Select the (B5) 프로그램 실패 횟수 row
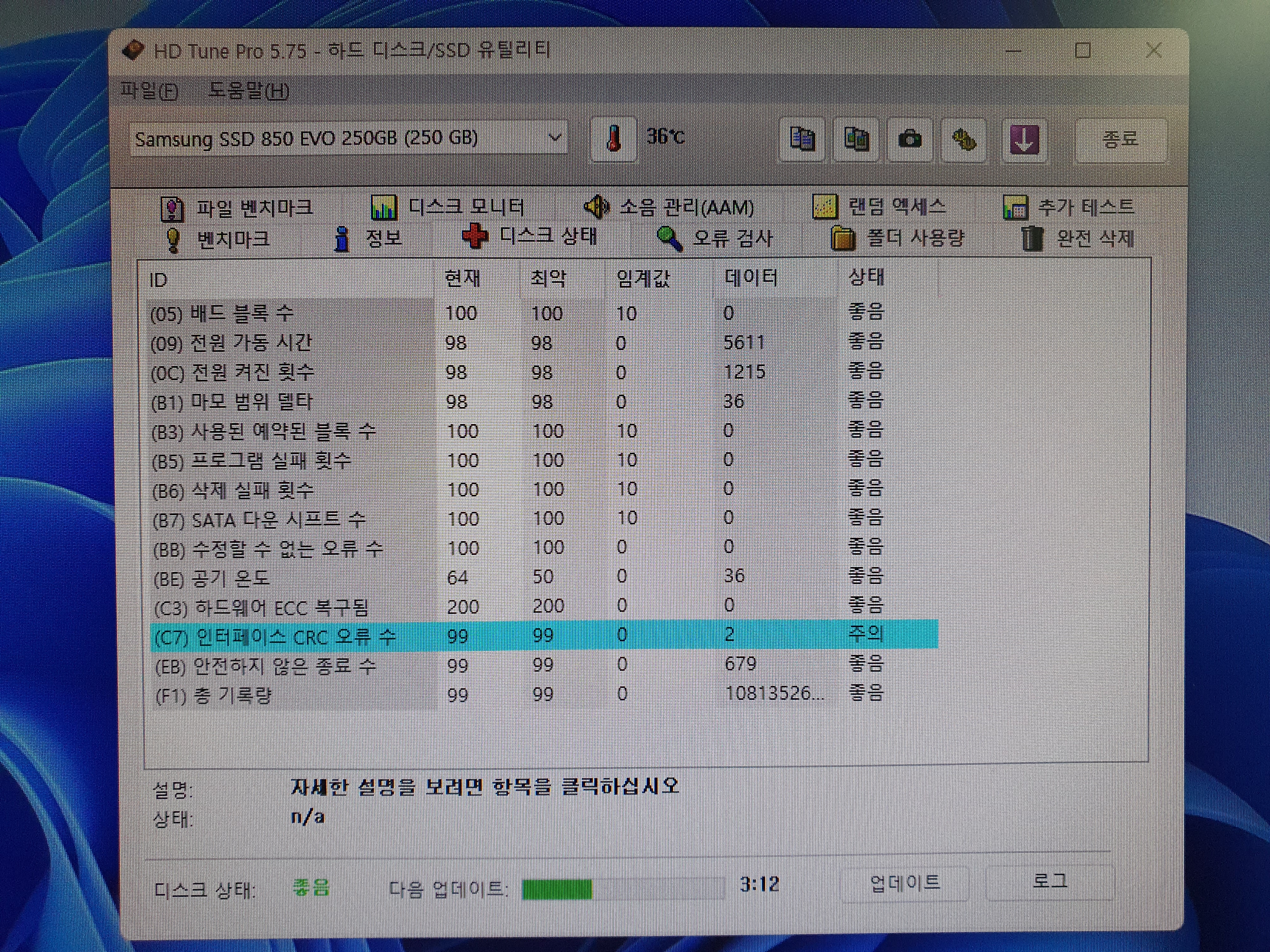Viewport: 1270px width, 952px height. click(543, 460)
